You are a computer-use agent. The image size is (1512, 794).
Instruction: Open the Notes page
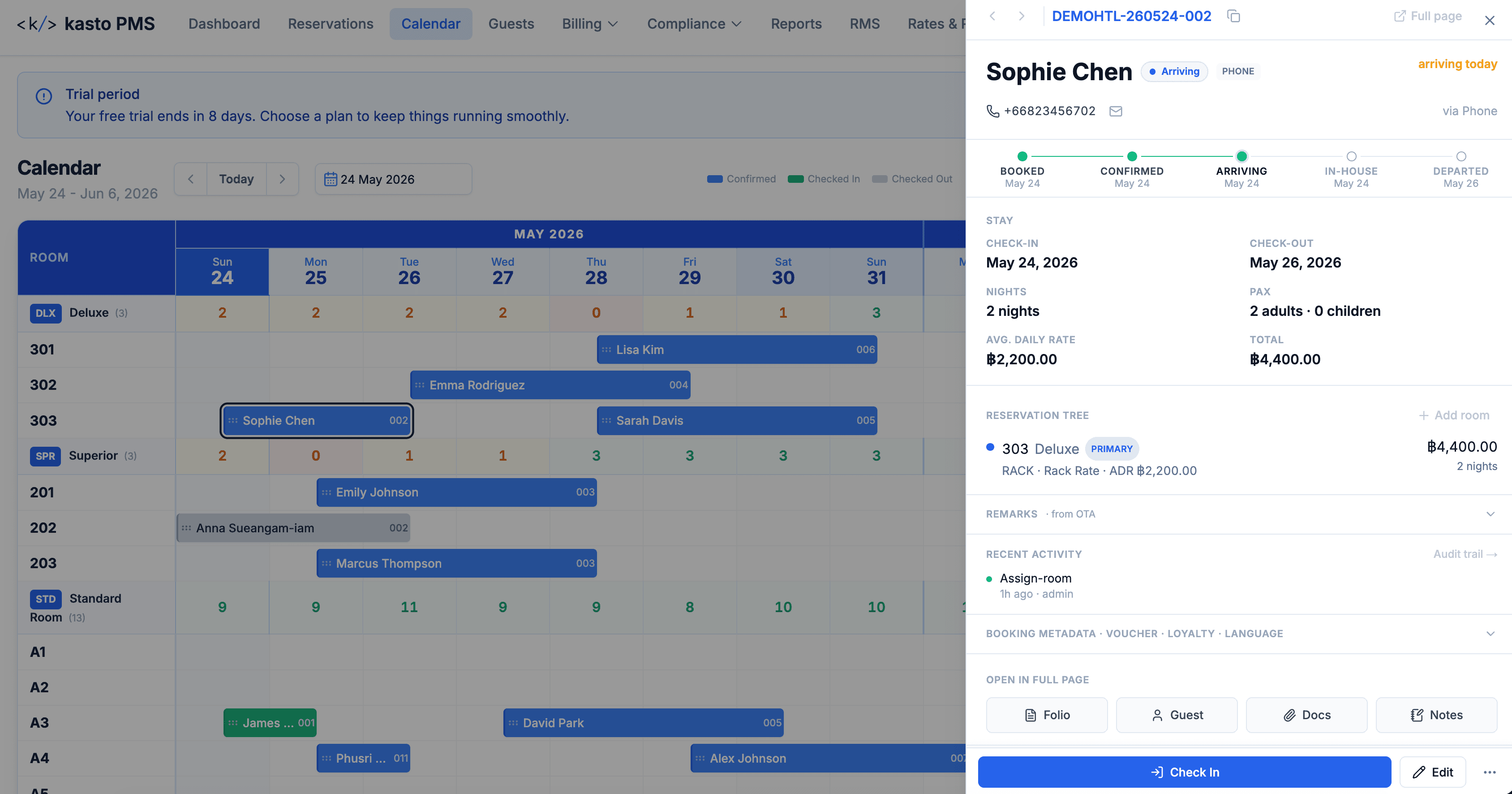1436,715
